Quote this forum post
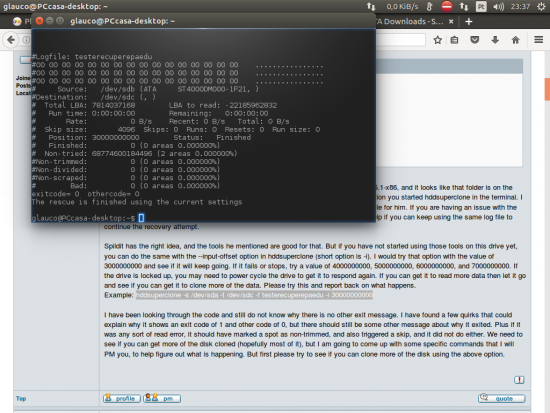 pyautogui.click(x=501, y=398)
